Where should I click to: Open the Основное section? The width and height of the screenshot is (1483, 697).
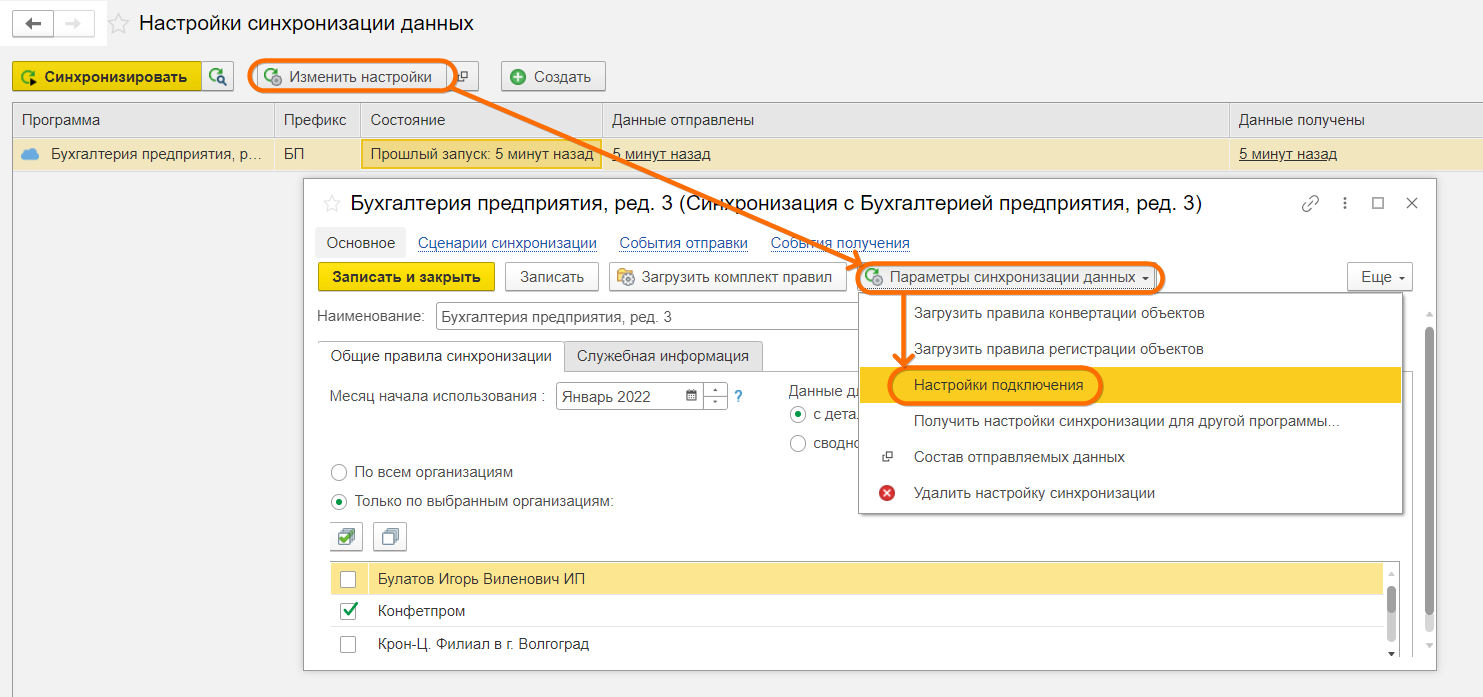pos(361,243)
